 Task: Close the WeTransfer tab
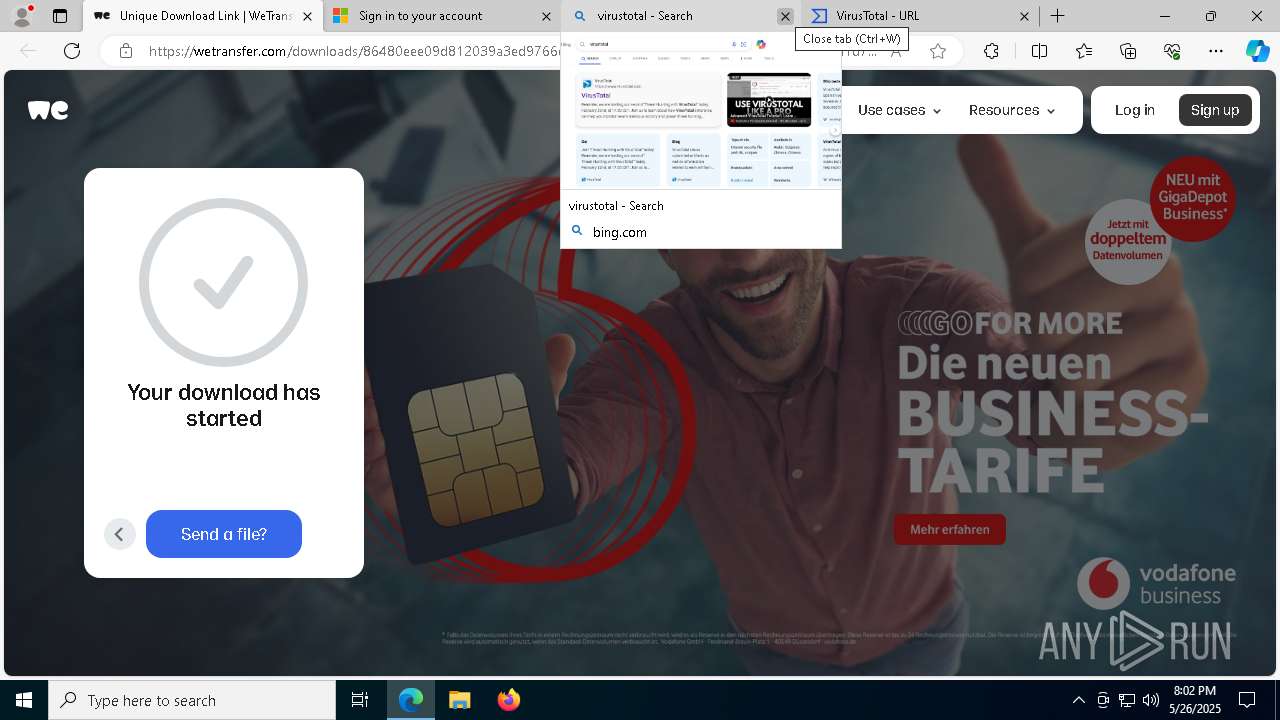click(307, 16)
